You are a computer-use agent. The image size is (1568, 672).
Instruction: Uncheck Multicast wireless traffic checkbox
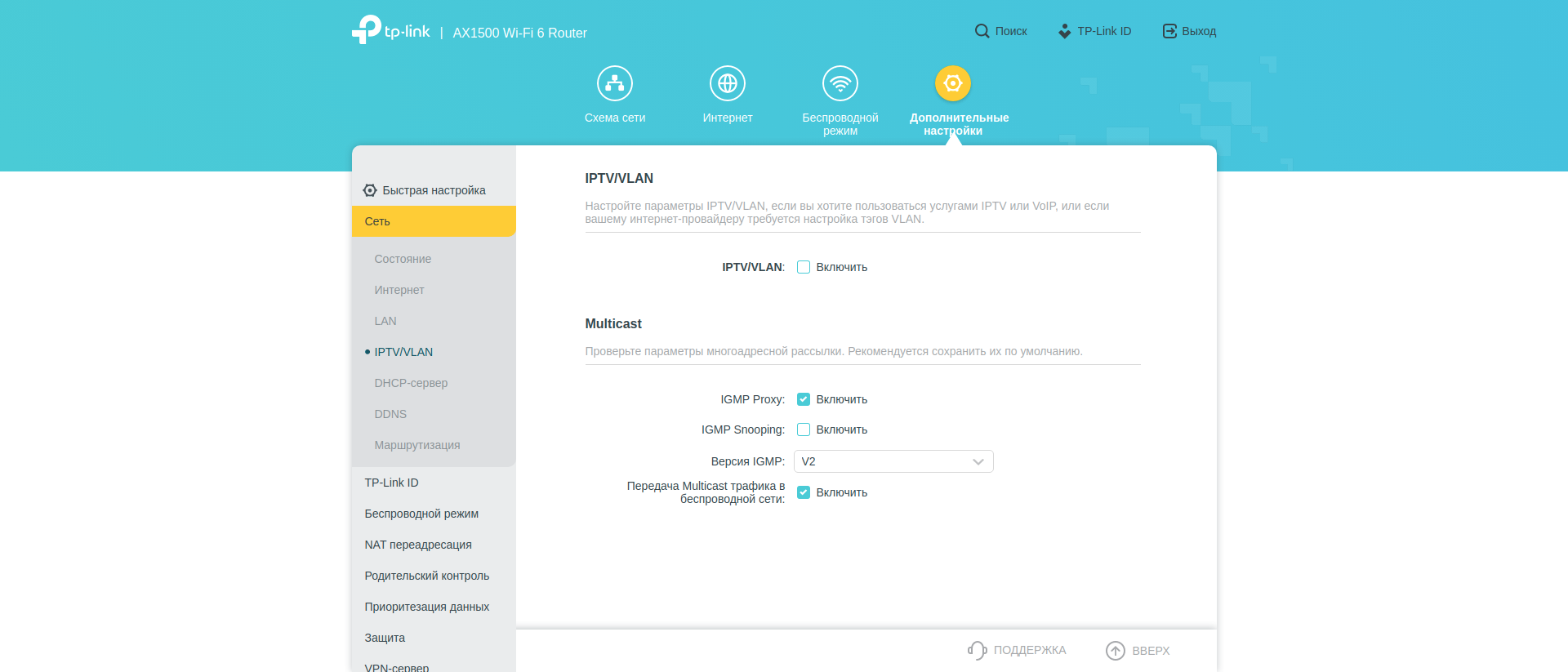pos(804,492)
